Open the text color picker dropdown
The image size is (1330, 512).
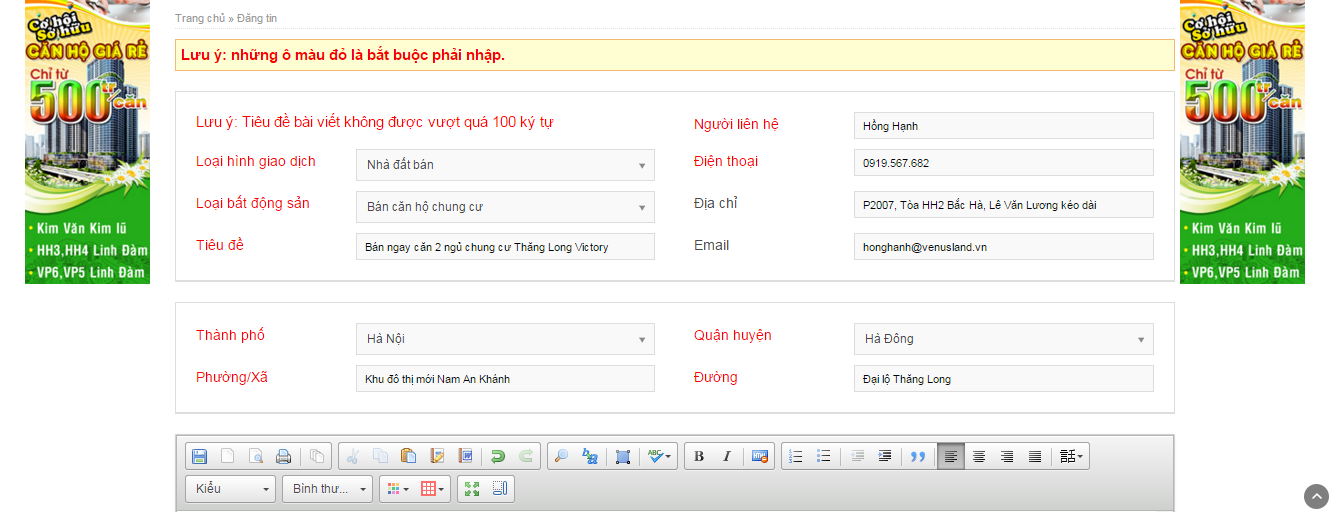coord(398,489)
